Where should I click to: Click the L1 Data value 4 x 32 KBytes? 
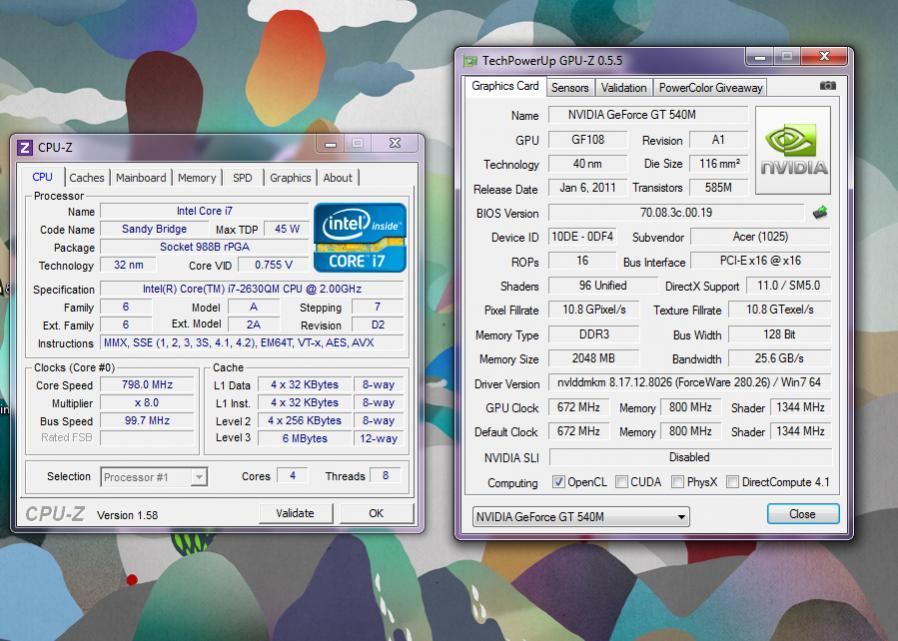click(305, 384)
